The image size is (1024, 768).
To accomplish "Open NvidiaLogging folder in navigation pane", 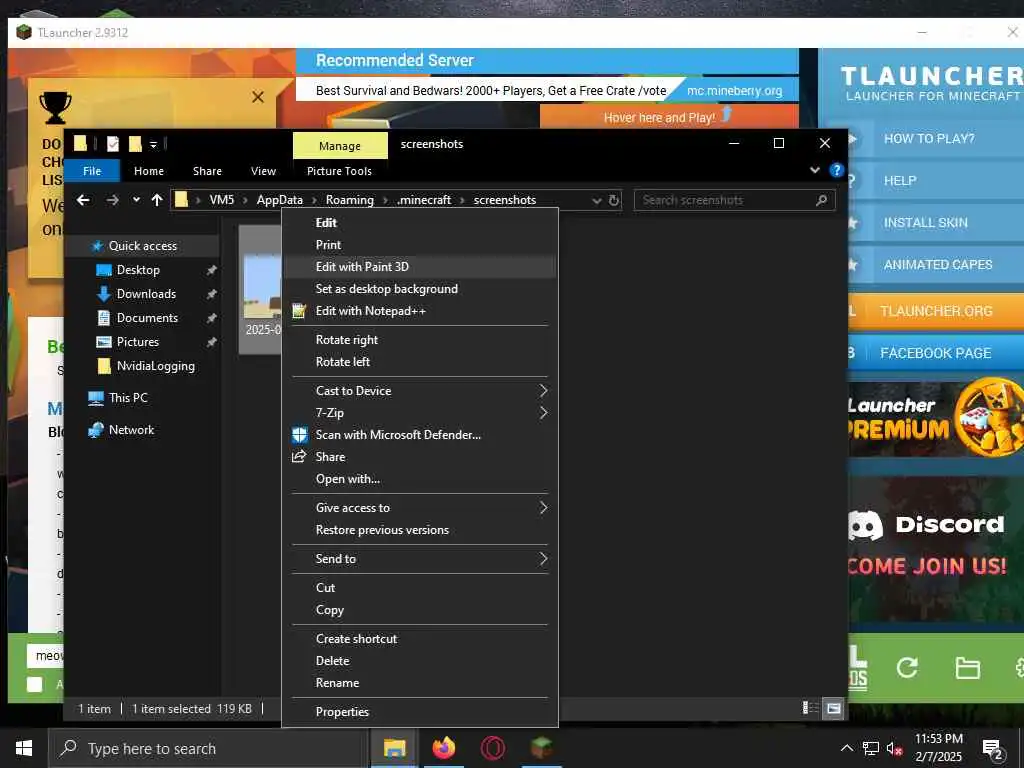I will 155,366.
